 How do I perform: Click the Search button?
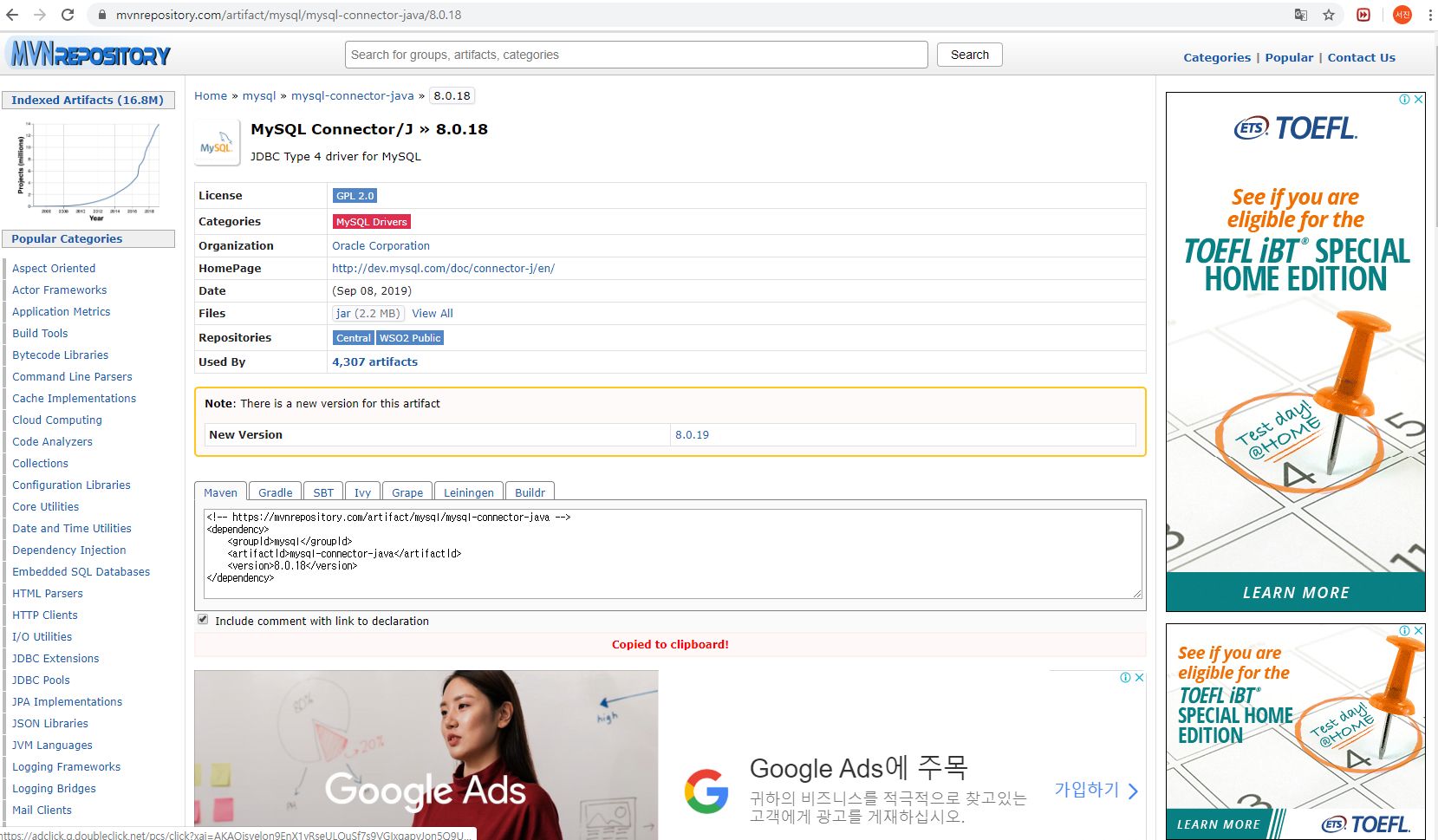969,55
